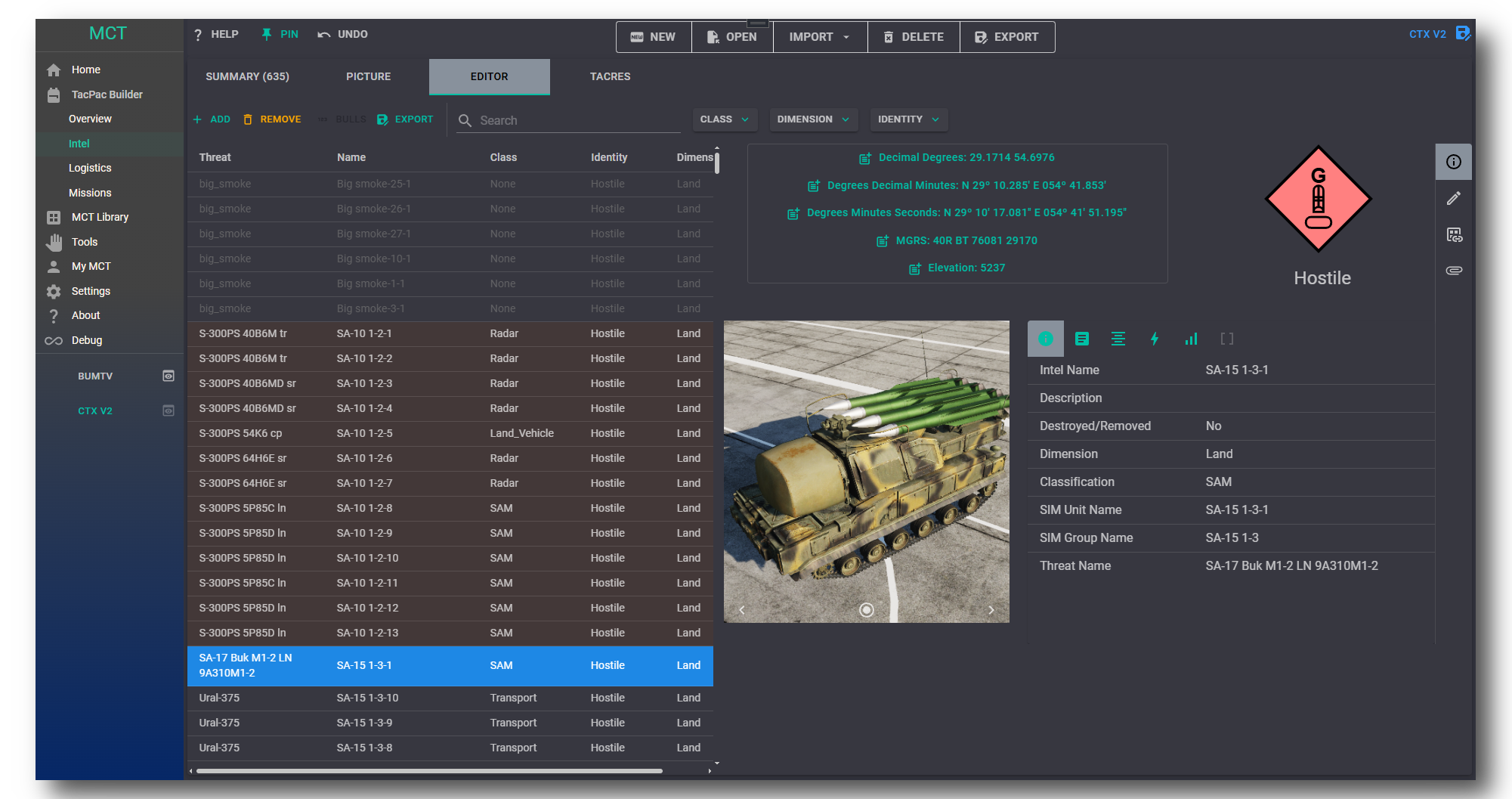Select the image carousel indicator dot
This screenshot has width=1512, height=799.
coord(866,610)
